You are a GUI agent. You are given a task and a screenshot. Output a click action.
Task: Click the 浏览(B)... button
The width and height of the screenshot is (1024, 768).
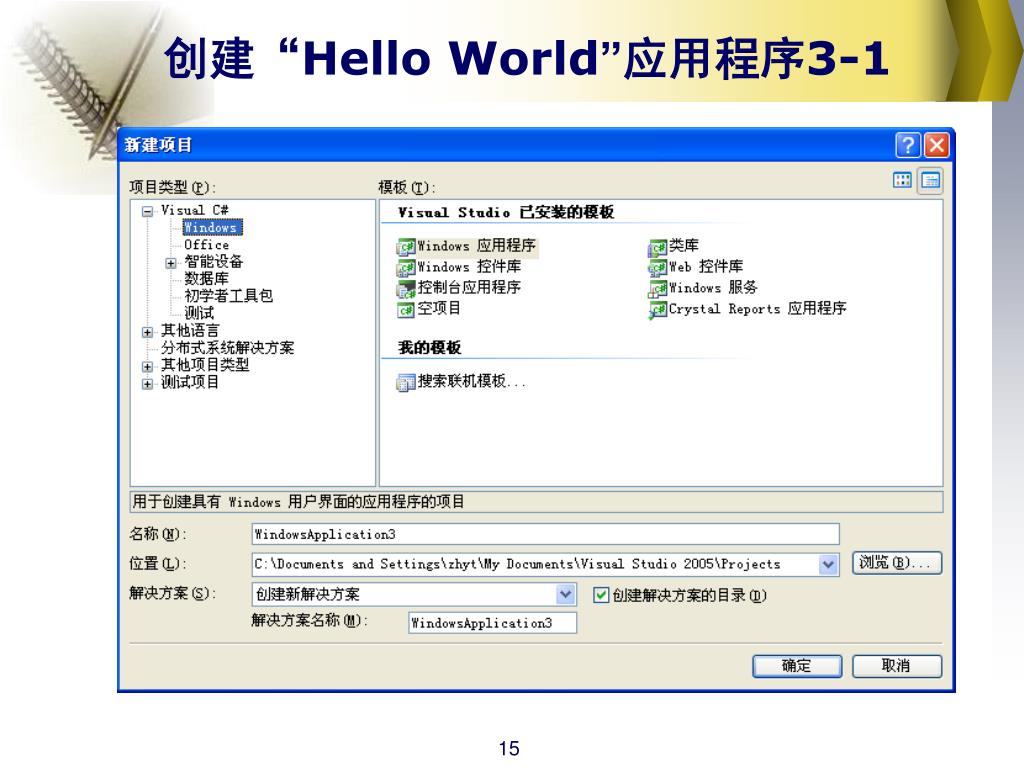897,563
